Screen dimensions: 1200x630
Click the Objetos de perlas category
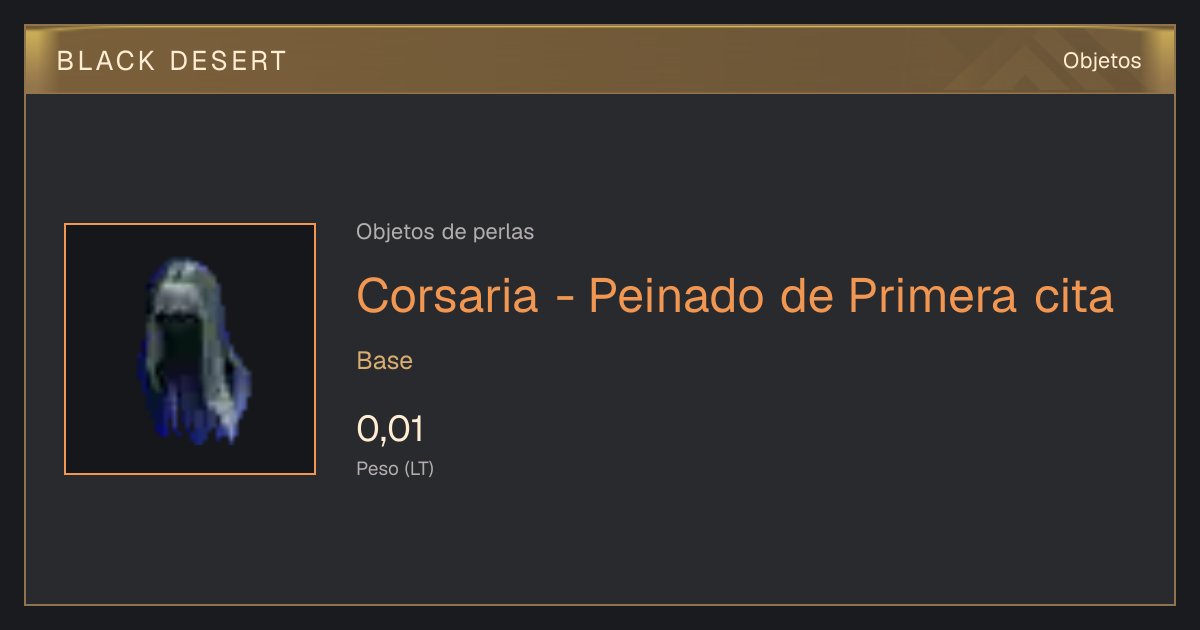[445, 232]
